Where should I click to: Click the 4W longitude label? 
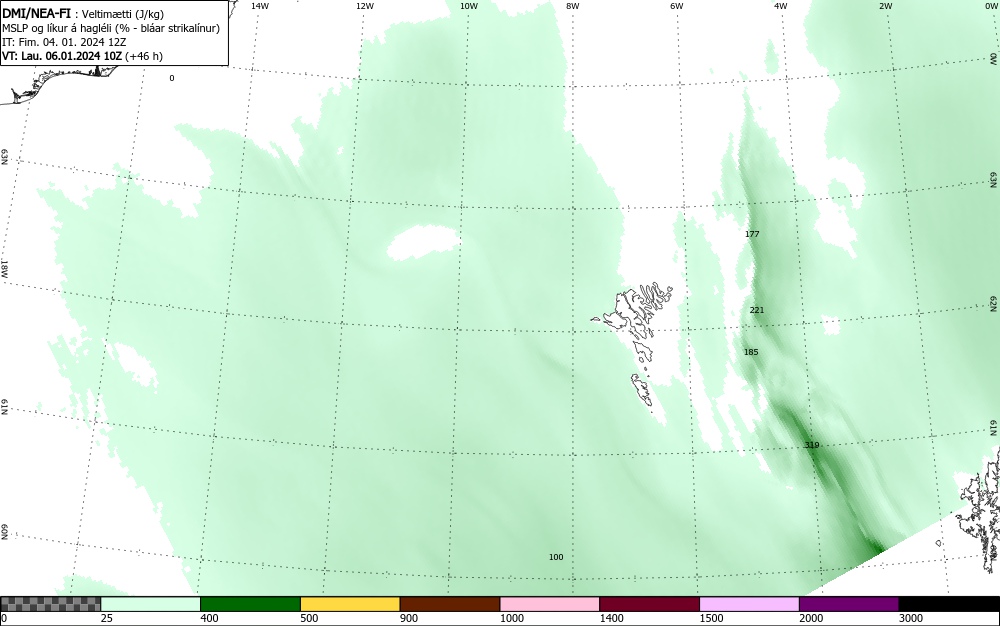point(781,6)
